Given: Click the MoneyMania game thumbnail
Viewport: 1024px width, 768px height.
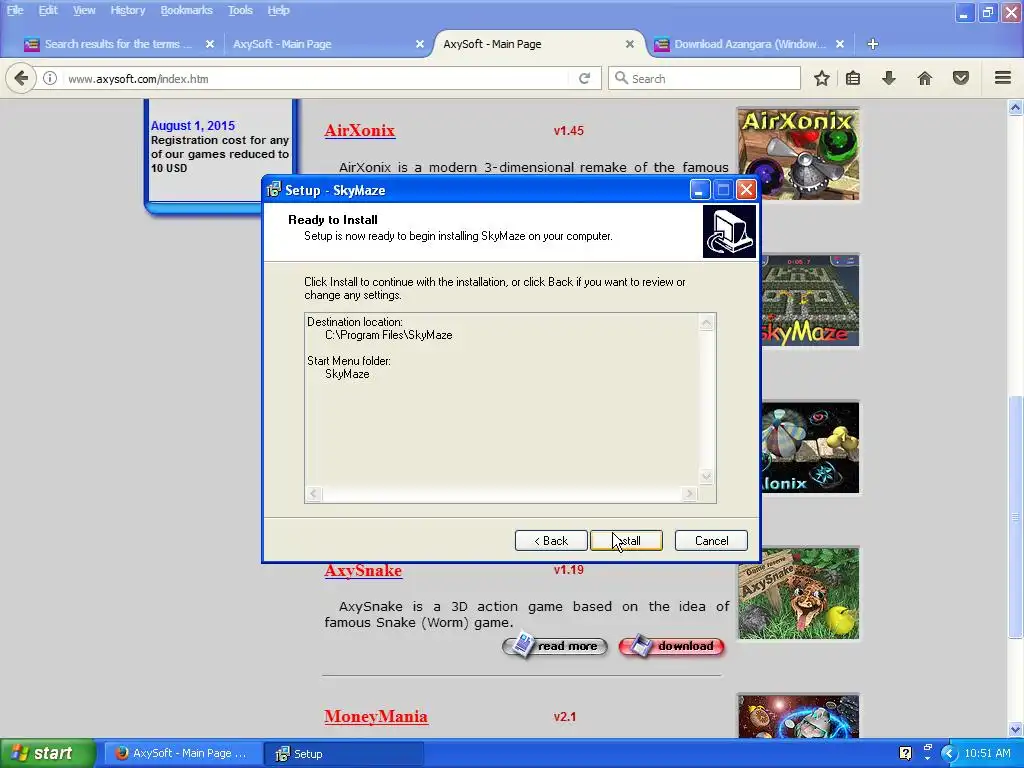Looking at the screenshot, I should click(798, 716).
